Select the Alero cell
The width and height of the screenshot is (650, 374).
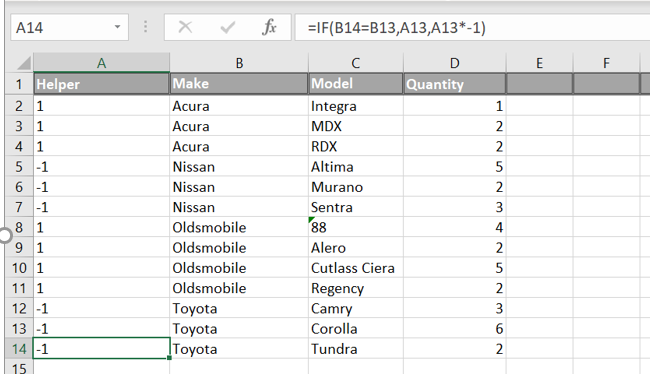(356, 248)
